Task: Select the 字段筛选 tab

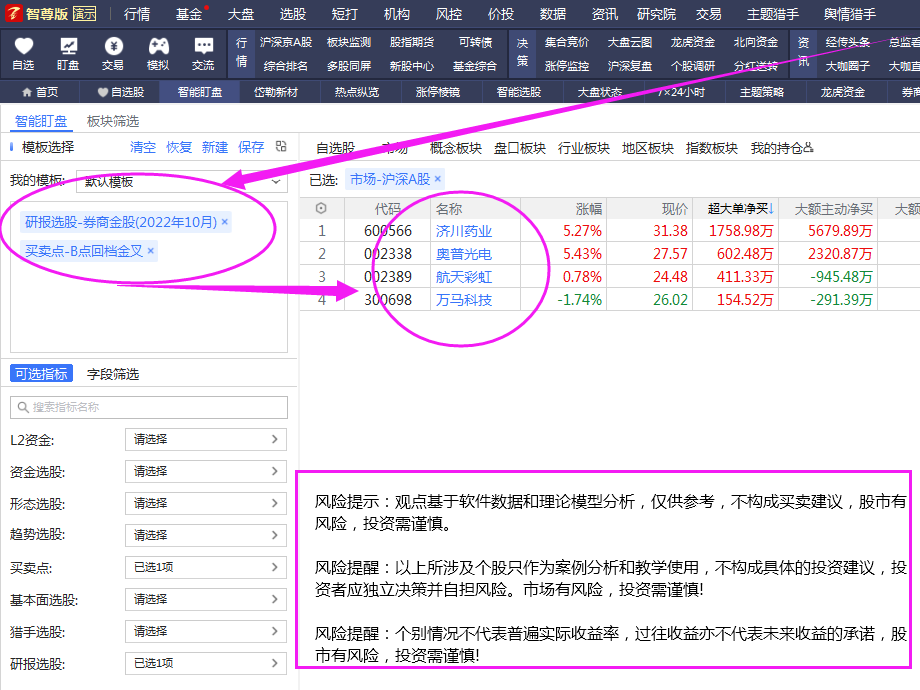Action: [x=113, y=374]
